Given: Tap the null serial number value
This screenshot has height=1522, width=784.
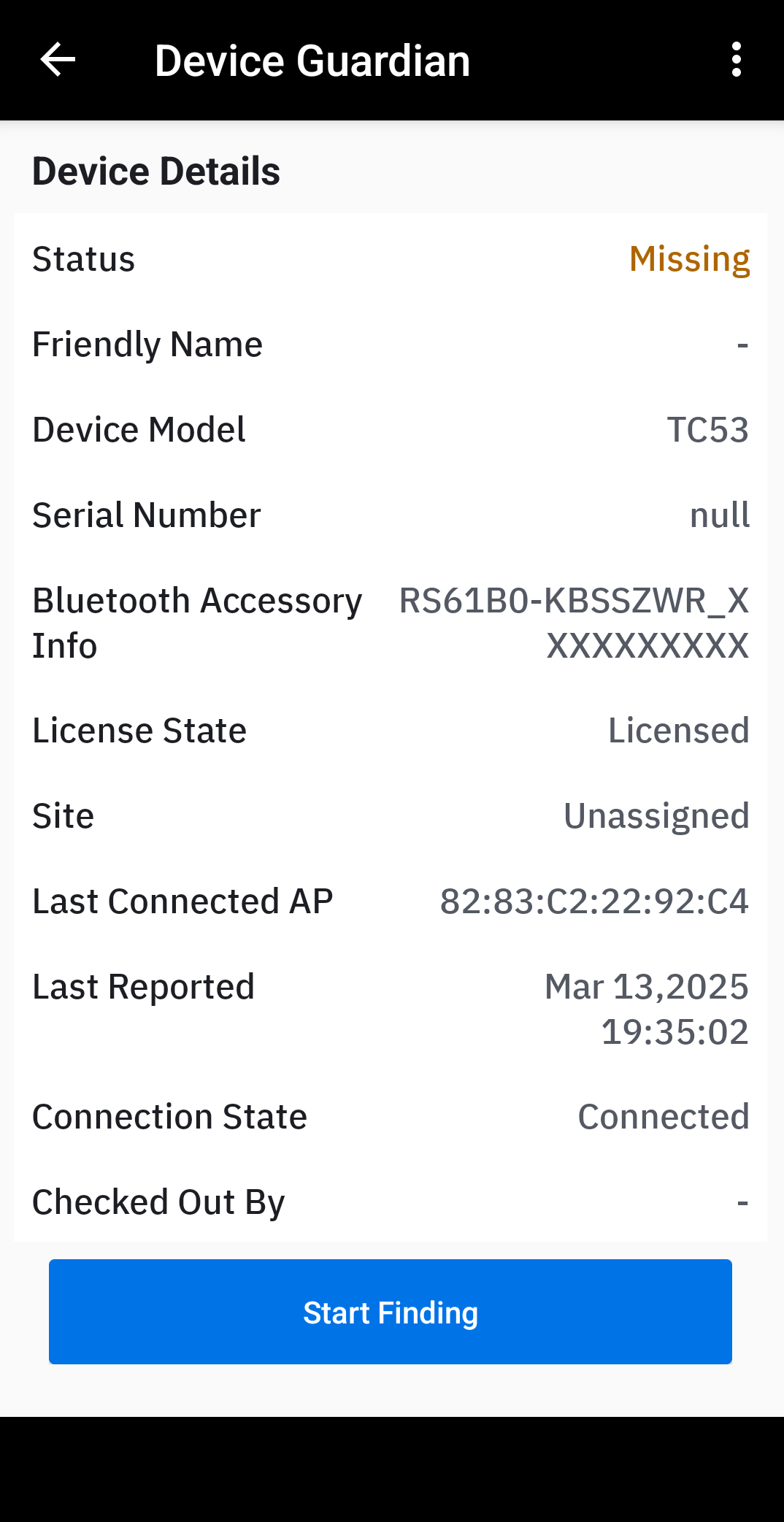Looking at the screenshot, I should pyautogui.click(x=719, y=515).
